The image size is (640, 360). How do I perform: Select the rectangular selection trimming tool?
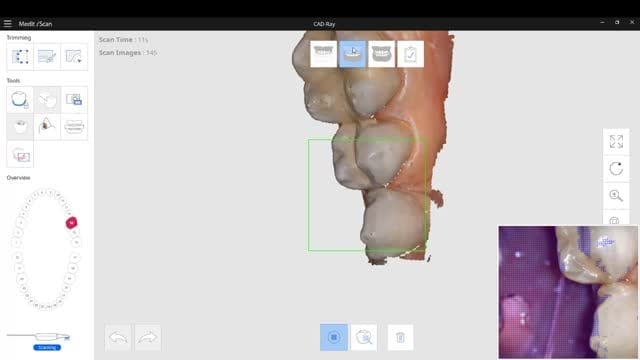[x=20, y=57]
